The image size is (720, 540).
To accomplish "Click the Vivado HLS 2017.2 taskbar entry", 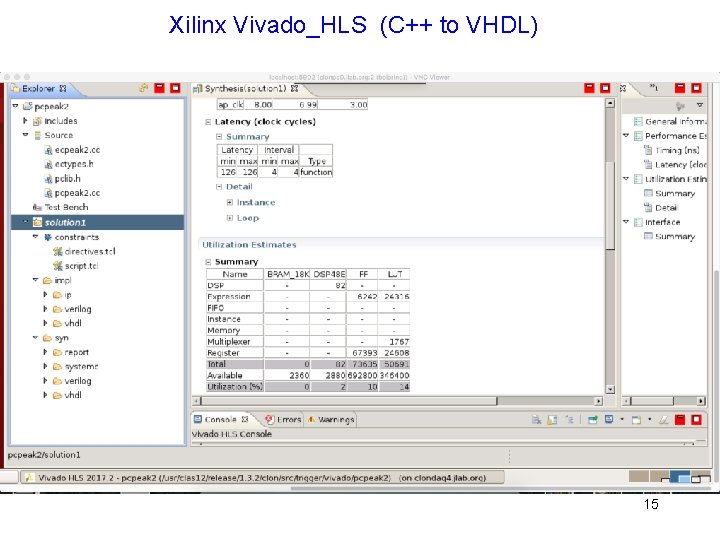I will point(262,478).
